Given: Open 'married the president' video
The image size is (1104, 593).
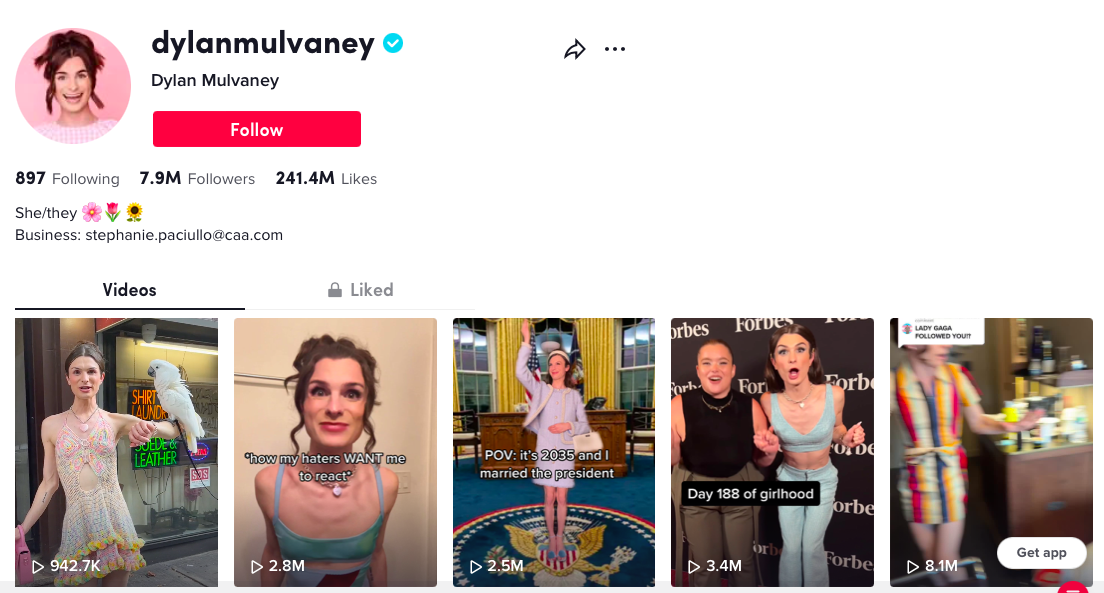Looking at the screenshot, I should point(554,452).
